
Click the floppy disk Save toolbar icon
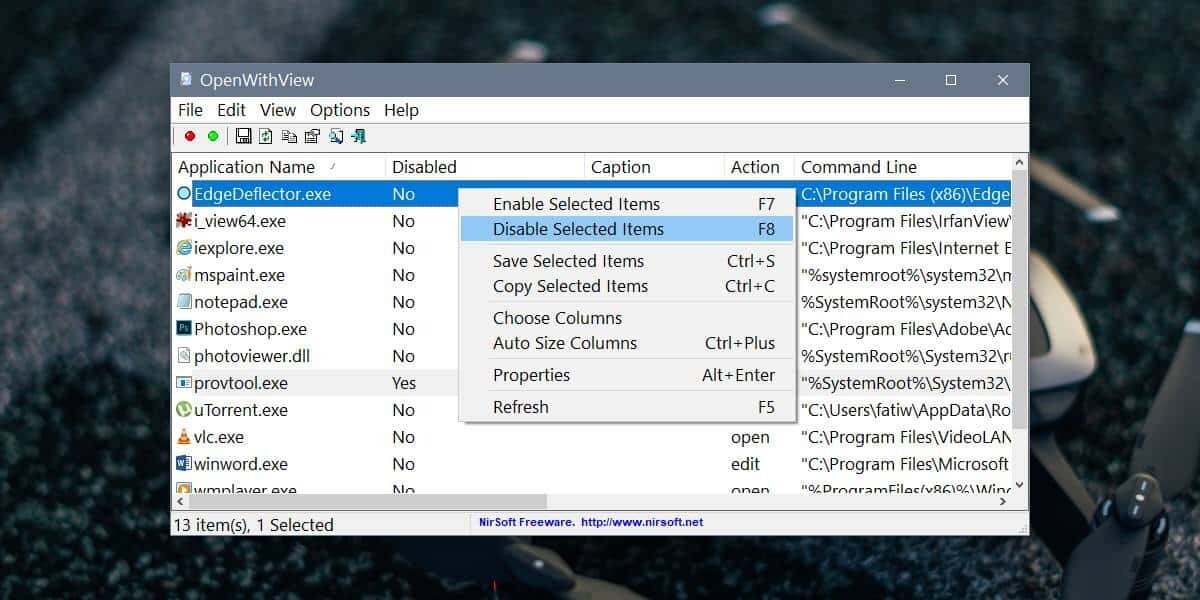click(x=243, y=136)
